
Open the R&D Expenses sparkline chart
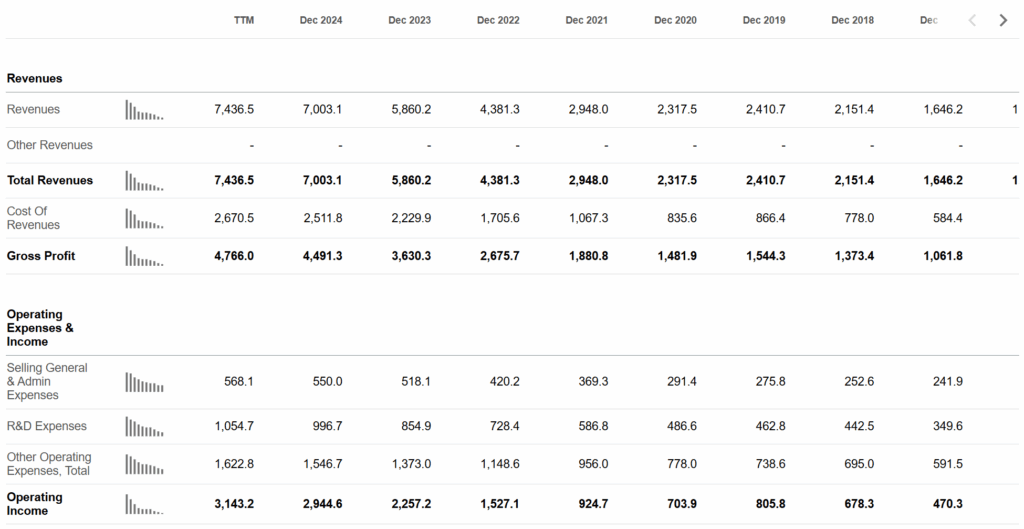click(144, 426)
